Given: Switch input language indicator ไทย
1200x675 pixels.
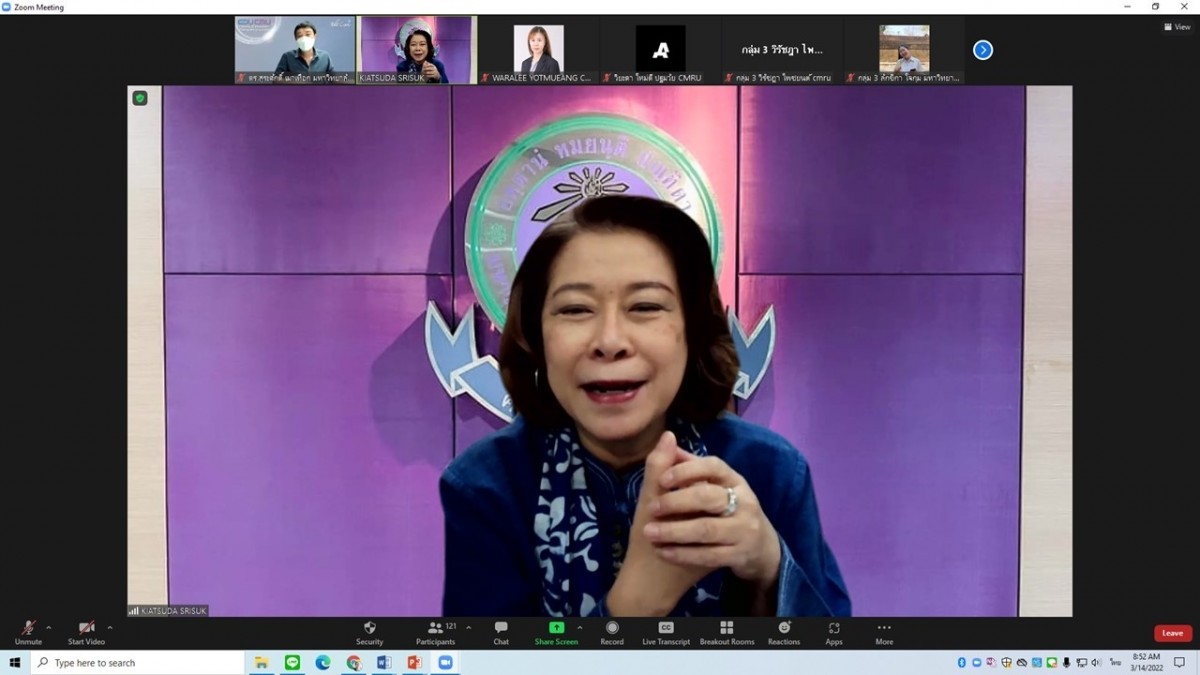Looking at the screenshot, I should click(1115, 662).
